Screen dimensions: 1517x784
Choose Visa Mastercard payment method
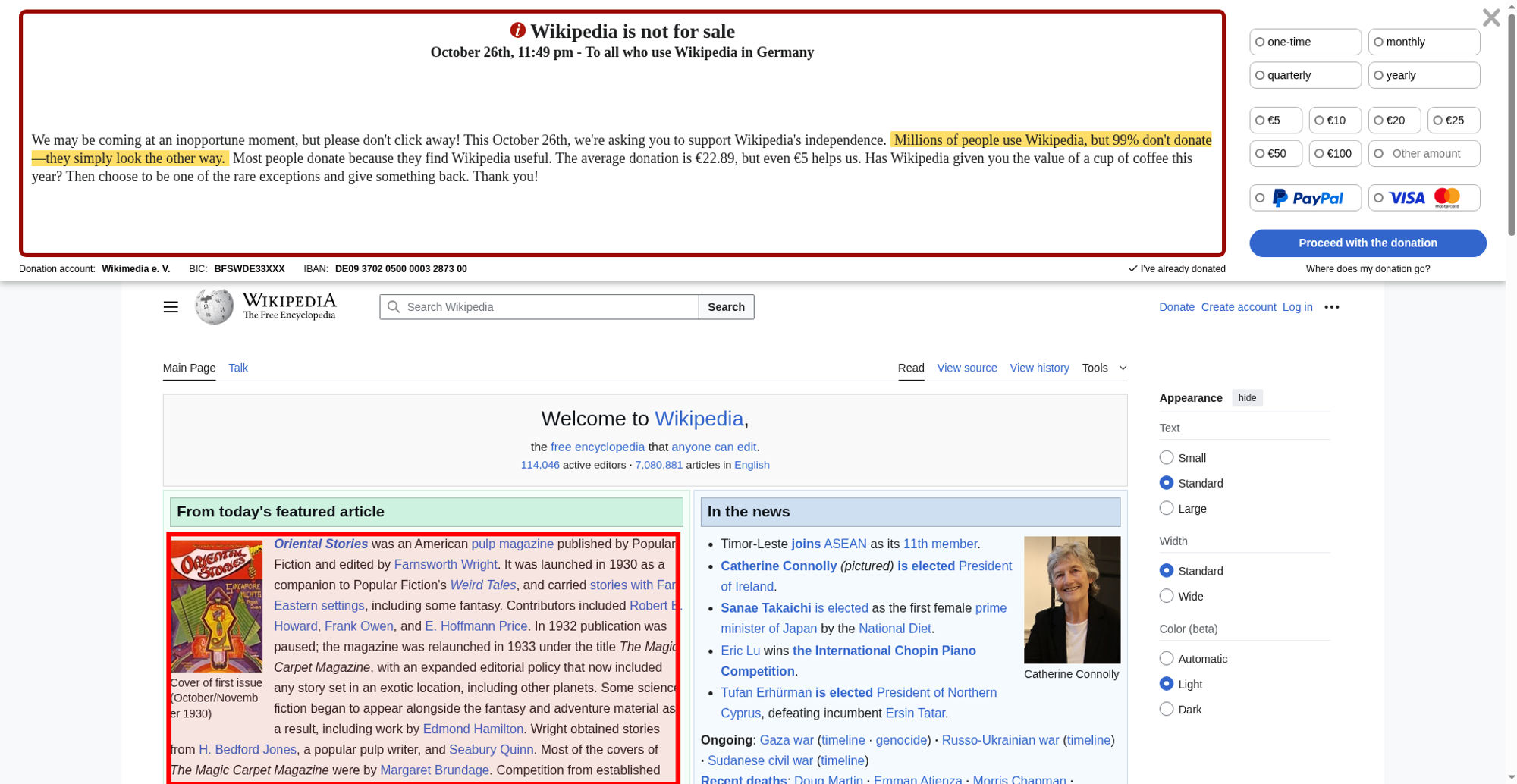(x=1424, y=198)
